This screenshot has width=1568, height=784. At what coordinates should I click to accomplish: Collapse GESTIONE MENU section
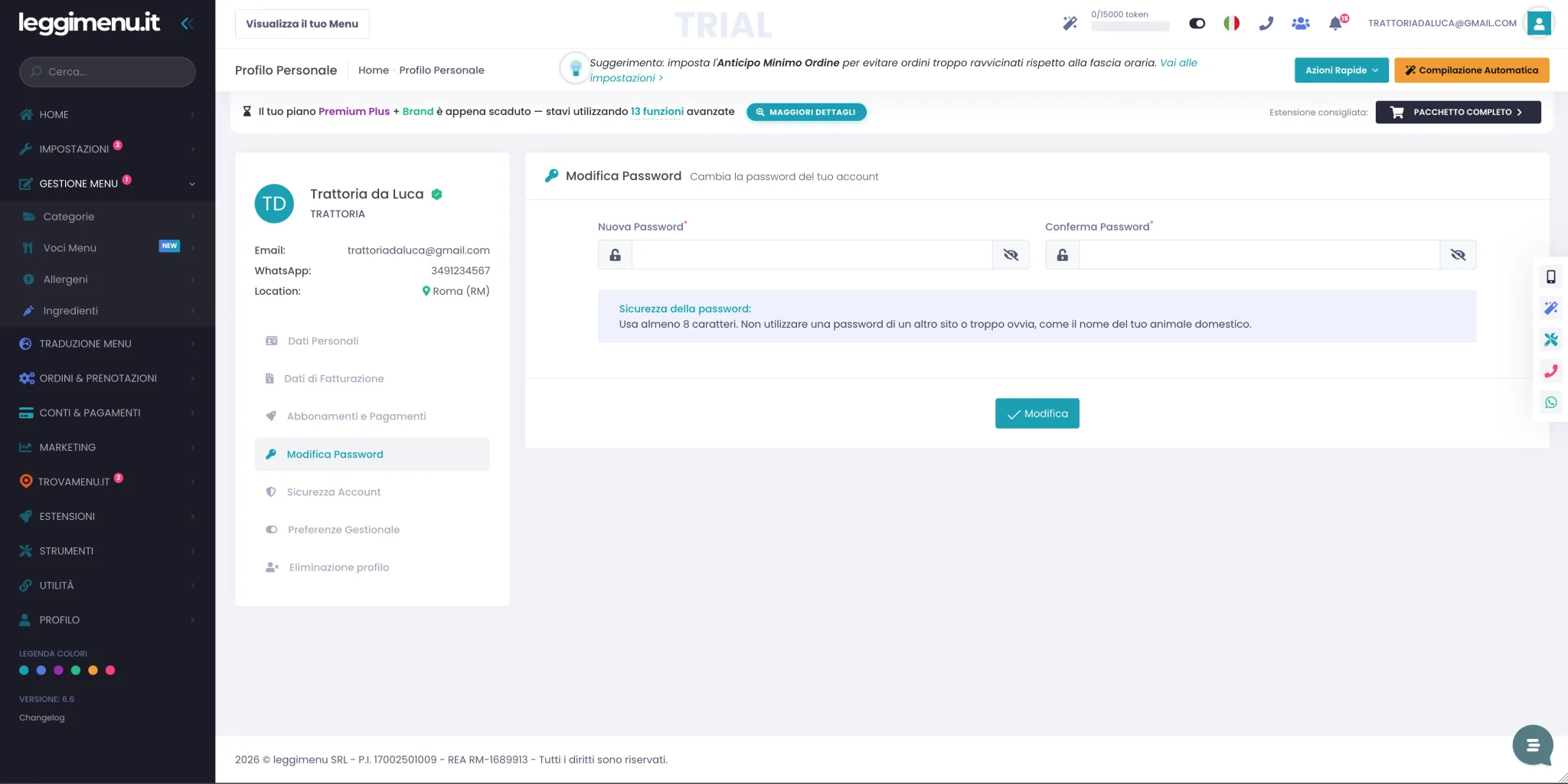point(107,183)
